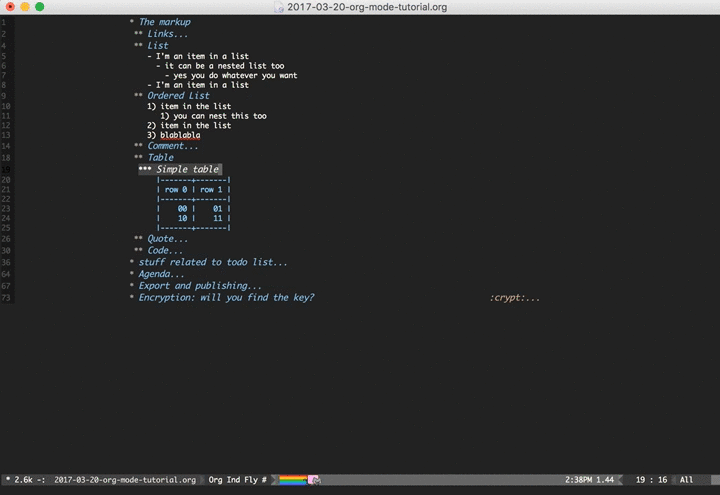720x495 pixels.
Task: Click the 'Org' major mode indicator
Action: 215,480
